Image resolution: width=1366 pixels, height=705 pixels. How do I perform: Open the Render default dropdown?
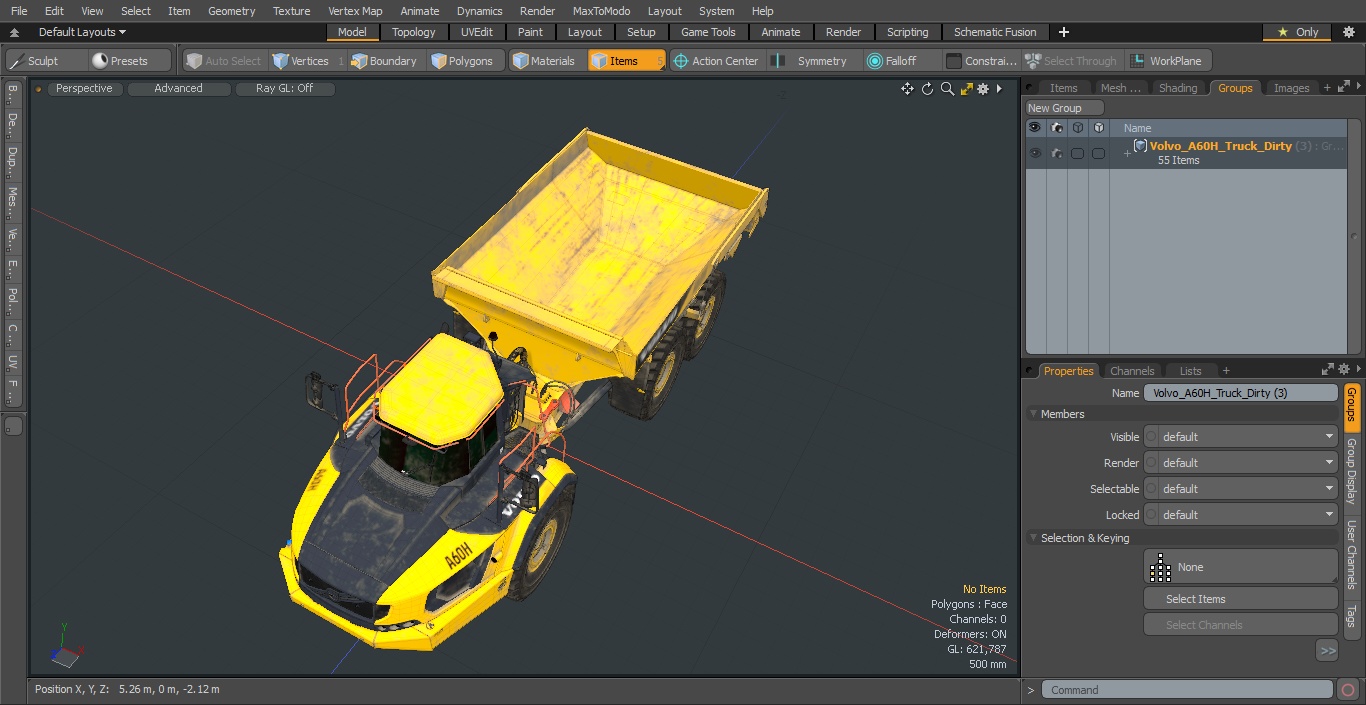1247,463
